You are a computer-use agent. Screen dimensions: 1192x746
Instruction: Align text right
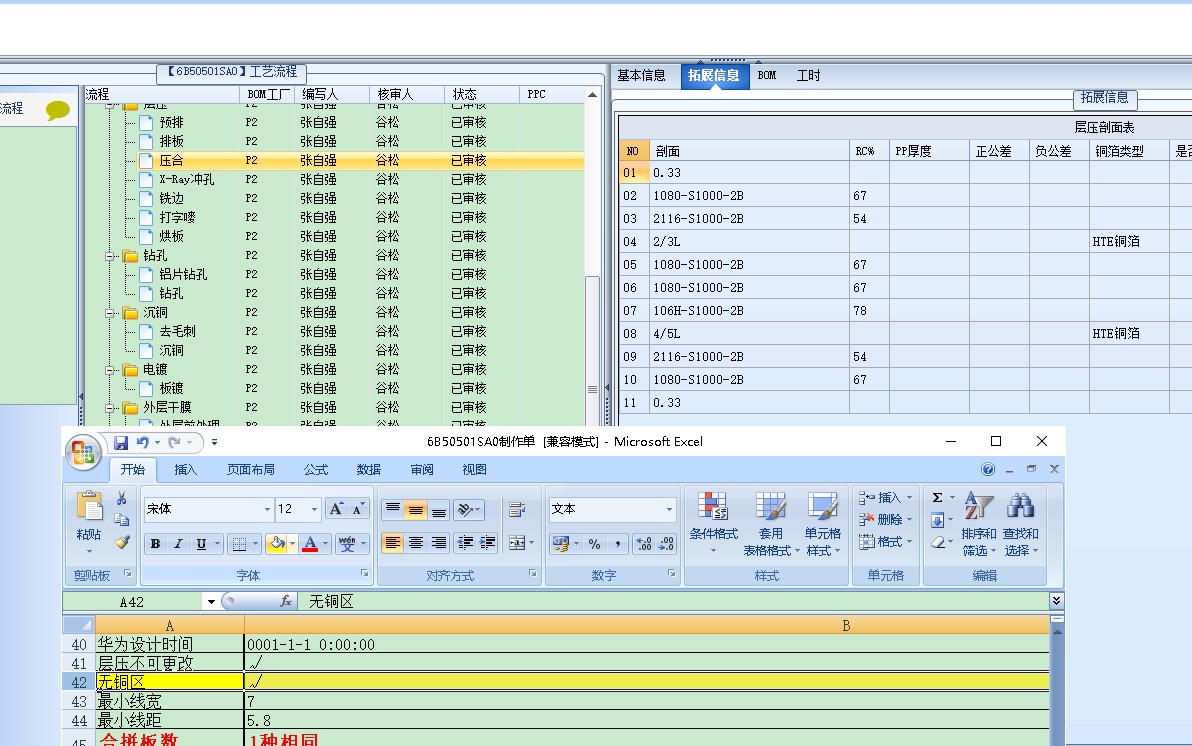coord(439,543)
